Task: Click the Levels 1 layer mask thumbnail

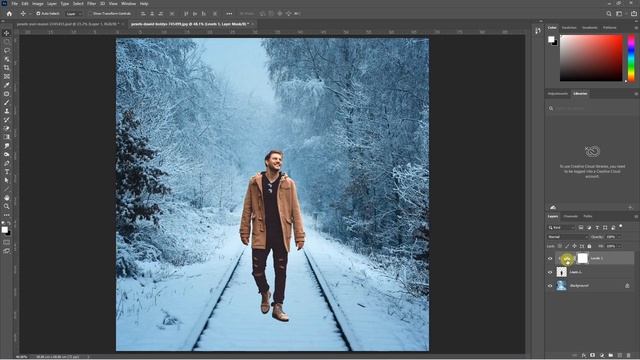Action: tap(582, 258)
